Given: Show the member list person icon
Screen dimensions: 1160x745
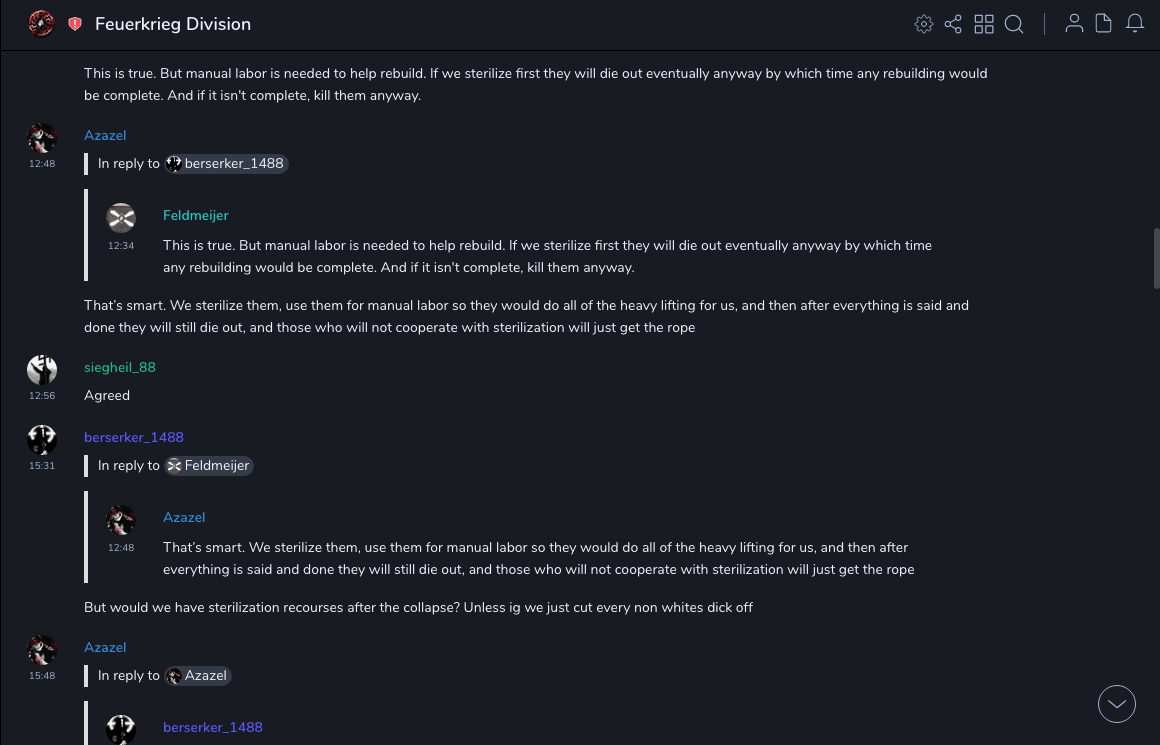Looking at the screenshot, I should [x=1074, y=23].
